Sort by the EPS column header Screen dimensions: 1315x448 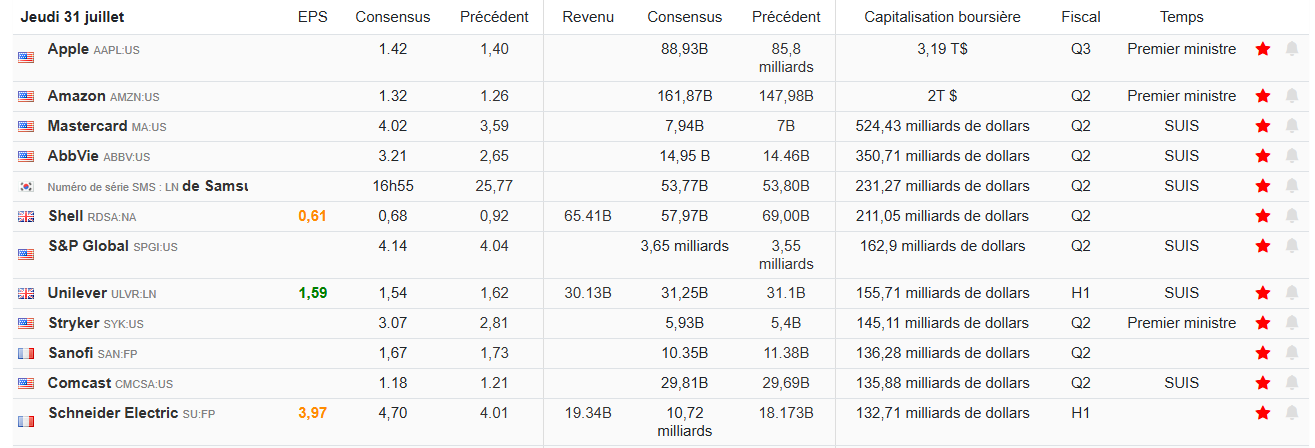click(x=312, y=17)
